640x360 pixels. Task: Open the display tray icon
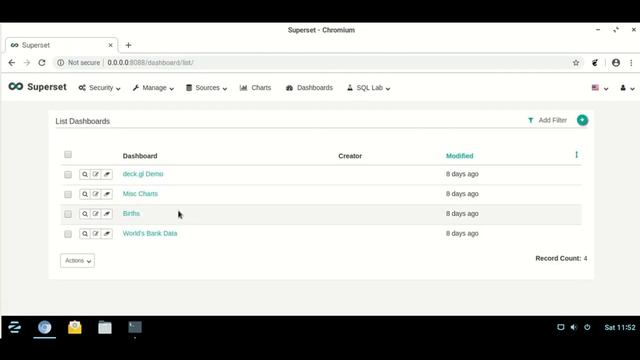(x=560, y=327)
